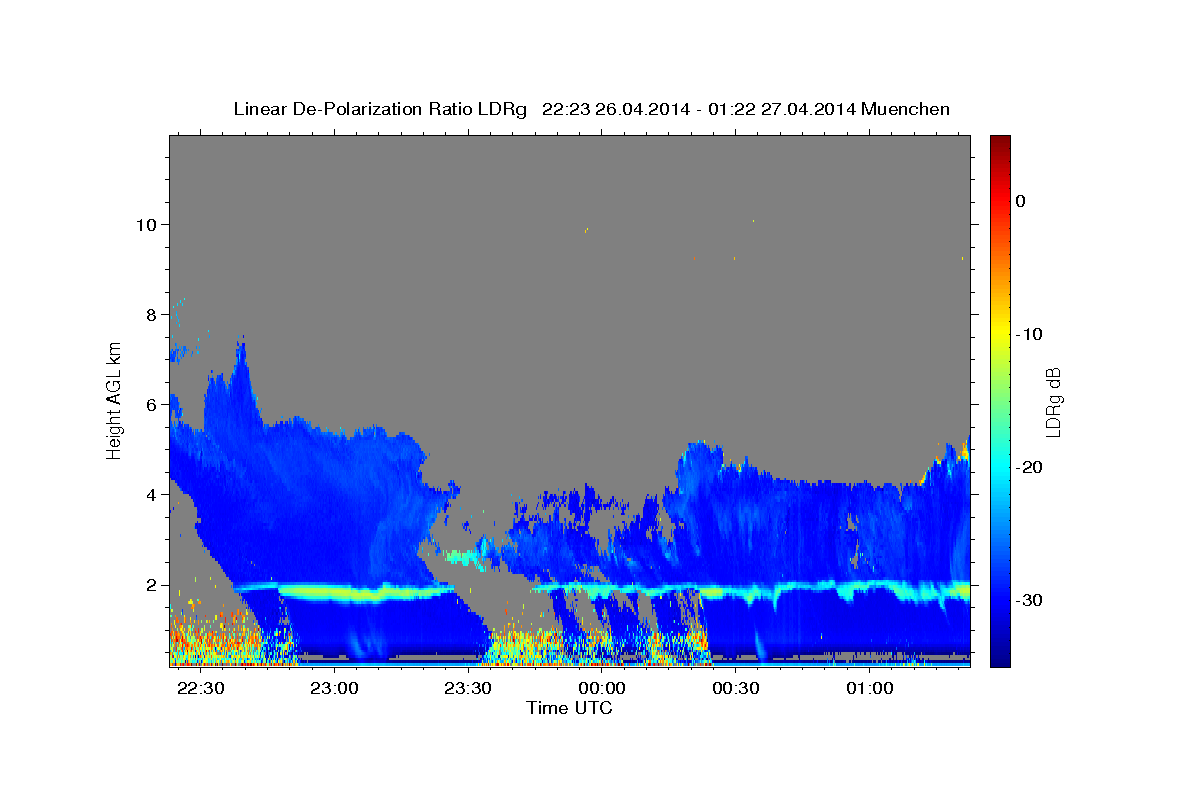Click the 'LDRg dB' colorbar label
The width and height of the screenshot is (1200, 800).
[1053, 401]
